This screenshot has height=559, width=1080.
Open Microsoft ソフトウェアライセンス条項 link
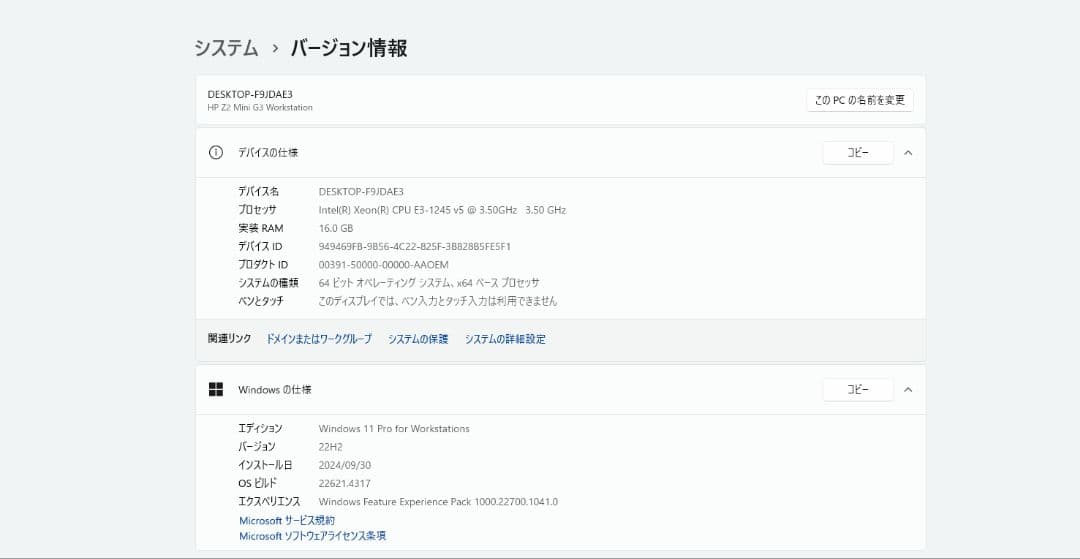tap(313, 536)
